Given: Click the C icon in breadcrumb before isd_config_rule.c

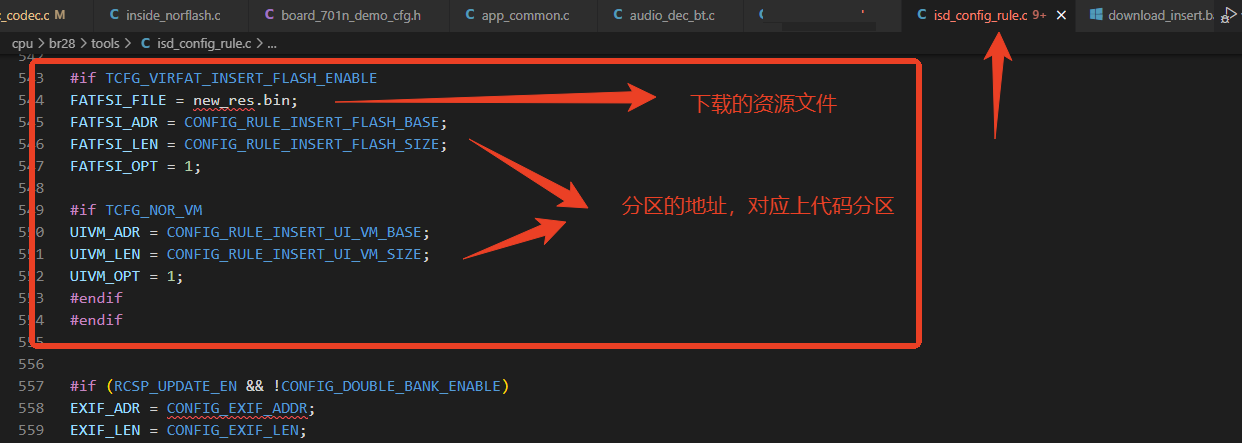Looking at the screenshot, I should click(147, 43).
